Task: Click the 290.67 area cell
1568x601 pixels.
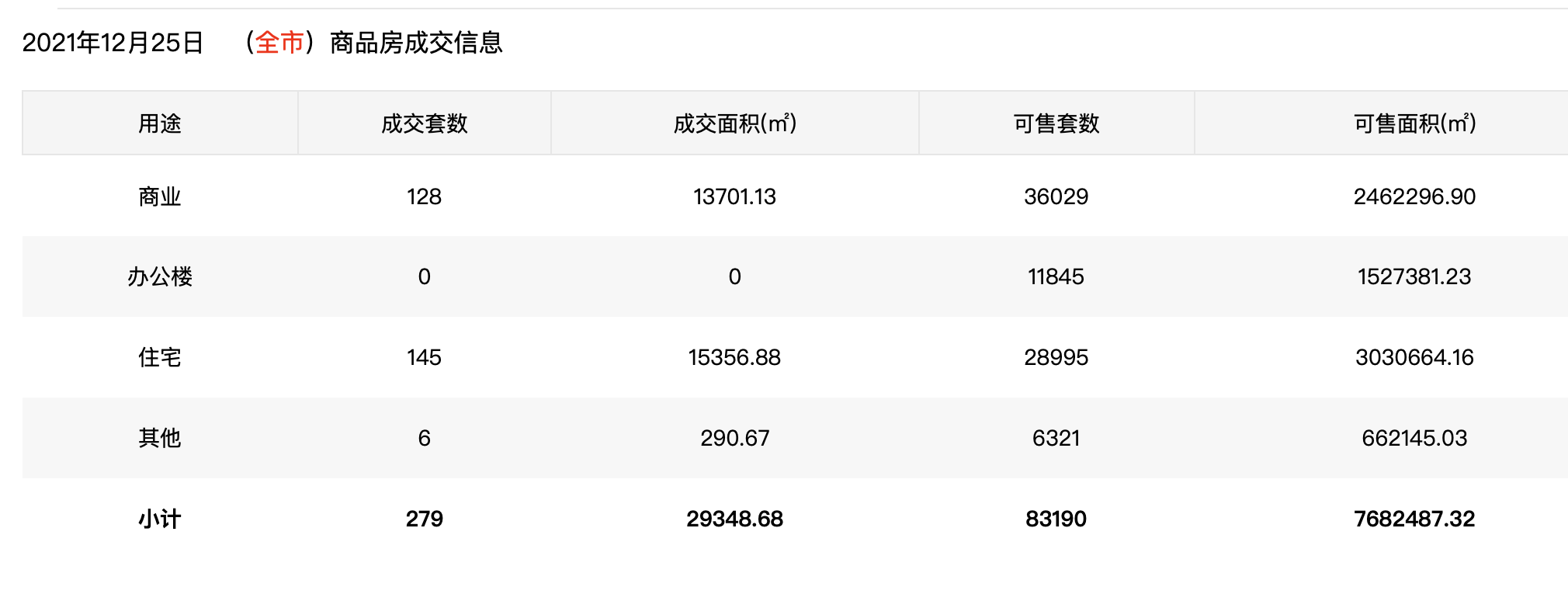Action: coord(734,438)
